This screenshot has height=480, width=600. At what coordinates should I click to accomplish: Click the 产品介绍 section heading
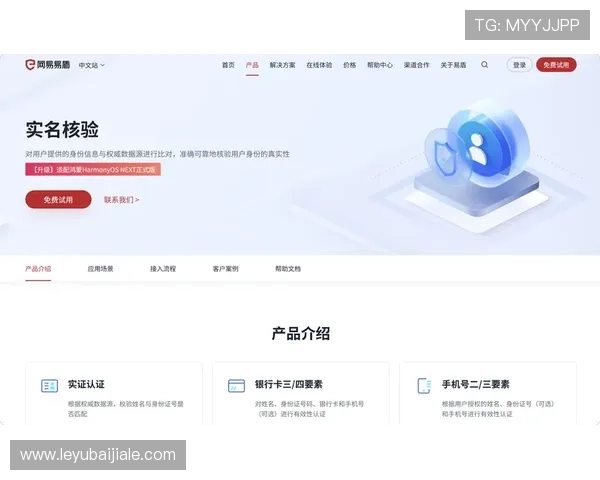pyautogui.click(x=301, y=333)
